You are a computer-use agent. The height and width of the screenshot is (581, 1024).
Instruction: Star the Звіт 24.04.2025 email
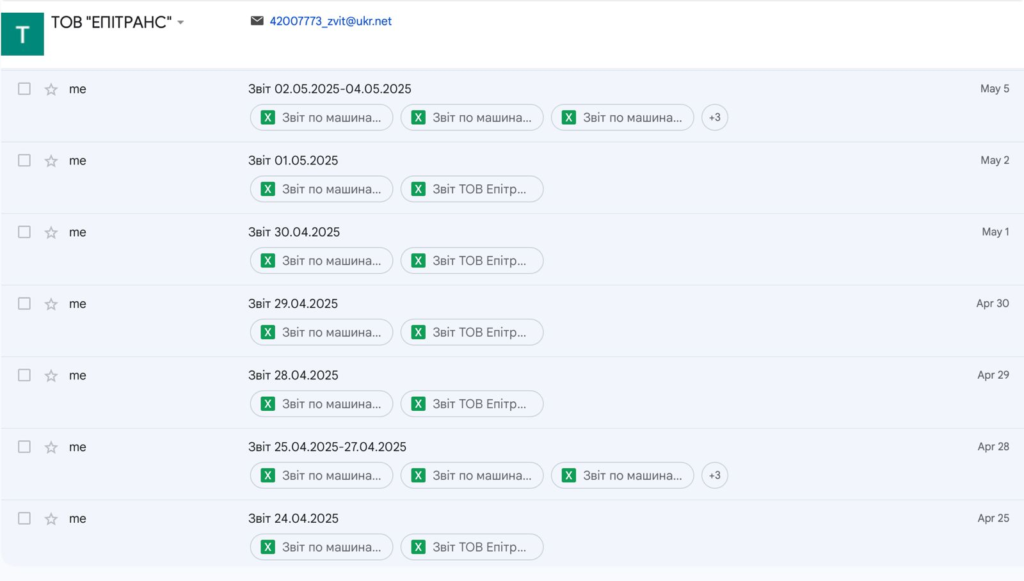click(51, 519)
